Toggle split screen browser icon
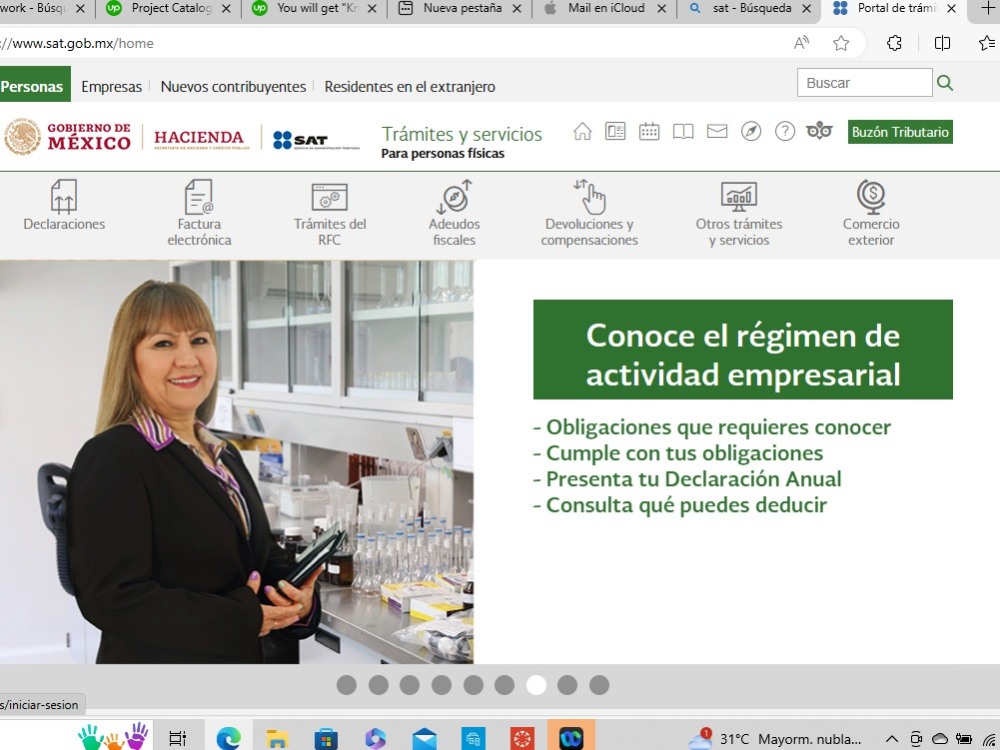Image resolution: width=1000 pixels, height=750 pixels. (x=942, y=43)
